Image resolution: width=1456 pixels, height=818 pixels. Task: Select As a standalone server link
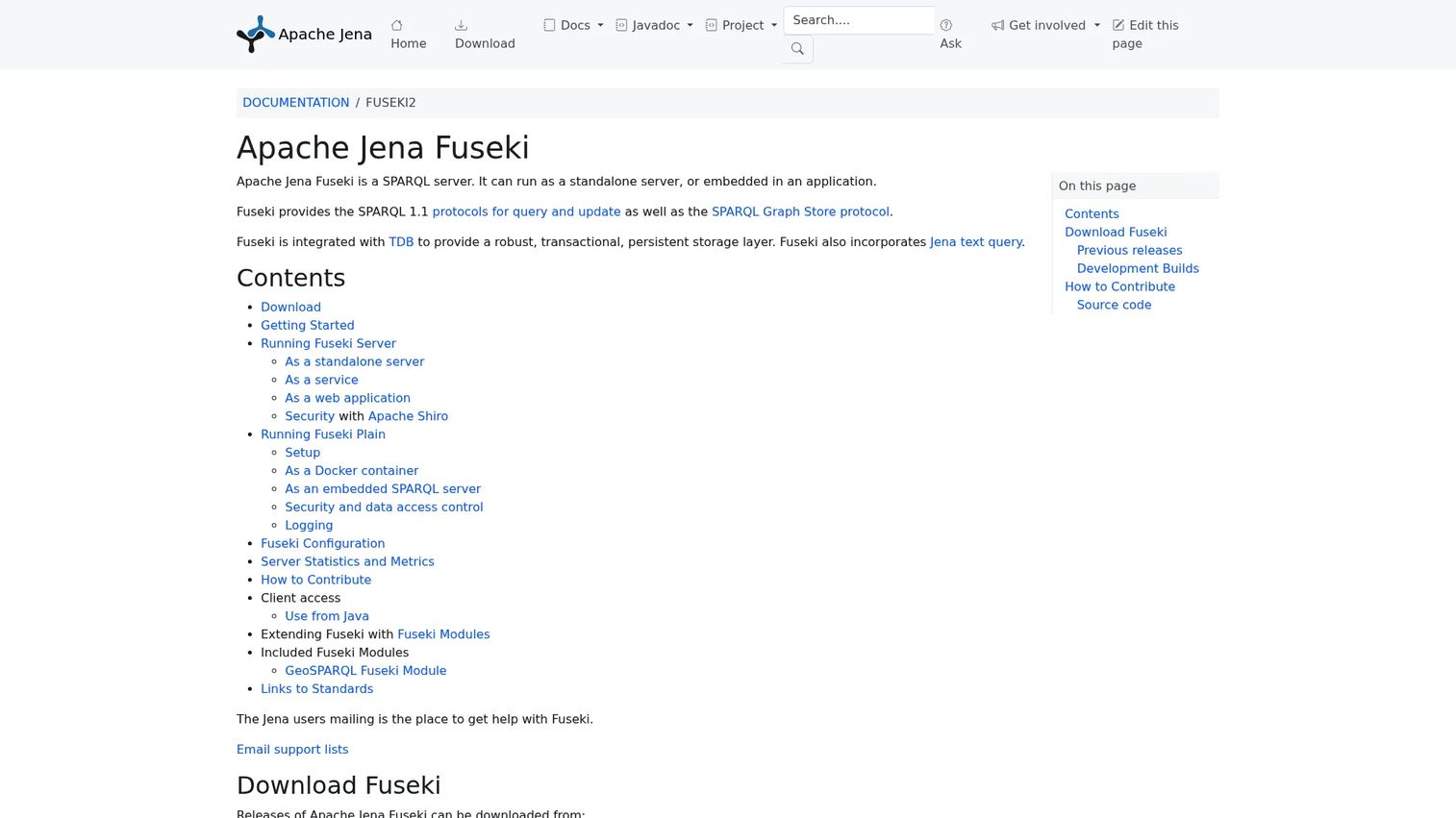(x=354, y=361)
